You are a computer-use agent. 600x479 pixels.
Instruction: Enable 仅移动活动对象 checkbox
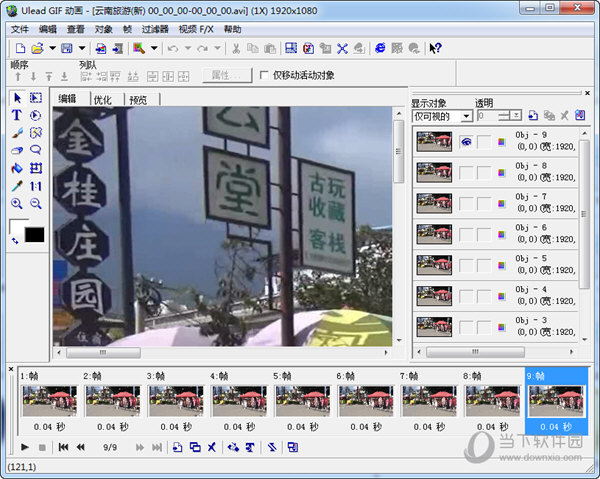point(264,75)
